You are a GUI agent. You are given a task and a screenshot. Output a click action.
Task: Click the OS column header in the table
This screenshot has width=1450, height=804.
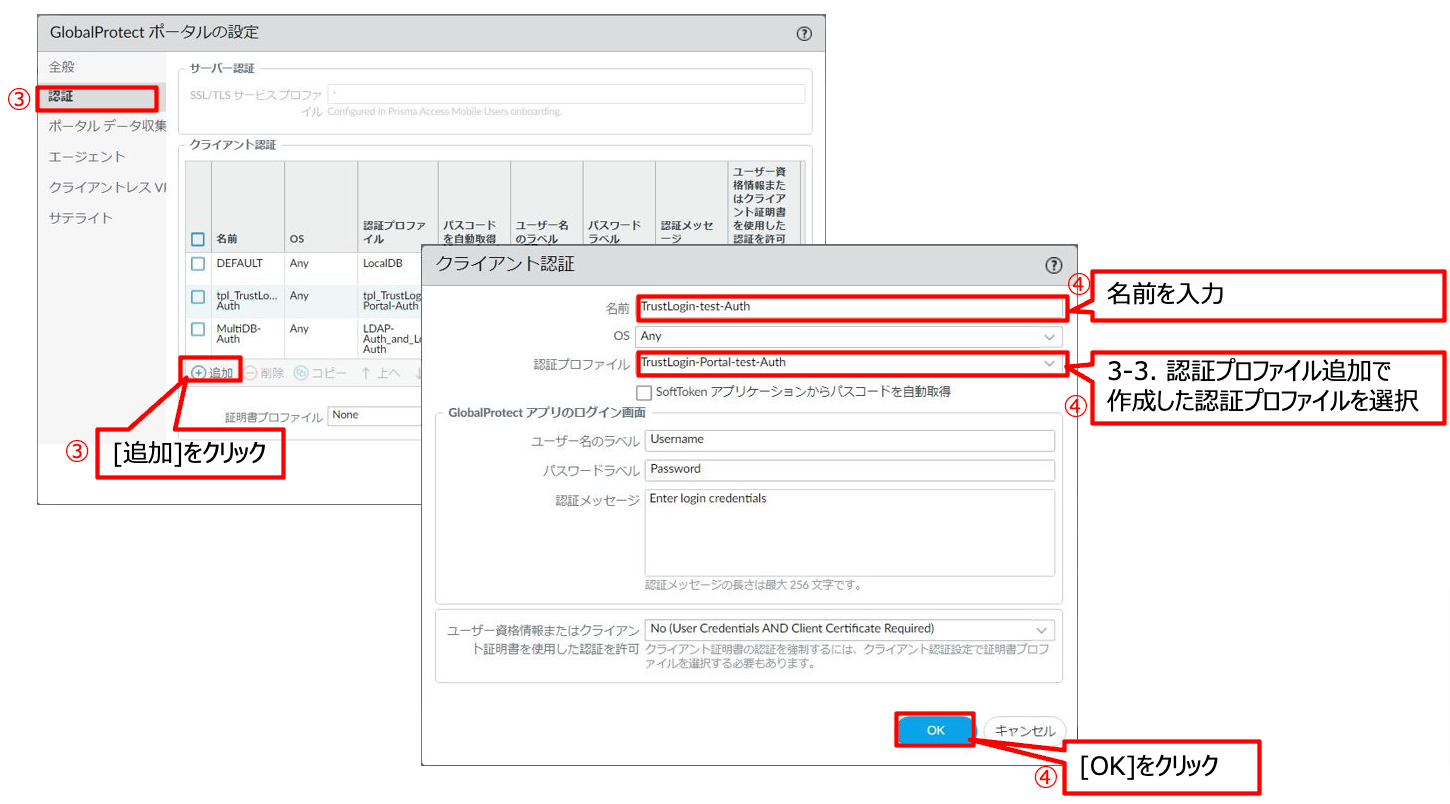click(x=297, y=240)
